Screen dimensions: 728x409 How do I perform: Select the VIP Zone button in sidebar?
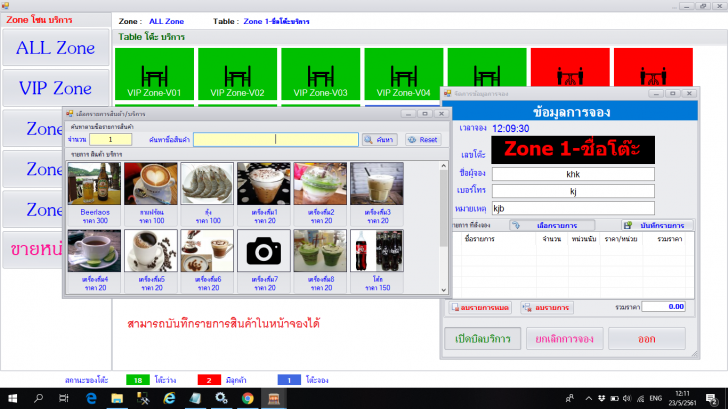click(x=55, y=88)
